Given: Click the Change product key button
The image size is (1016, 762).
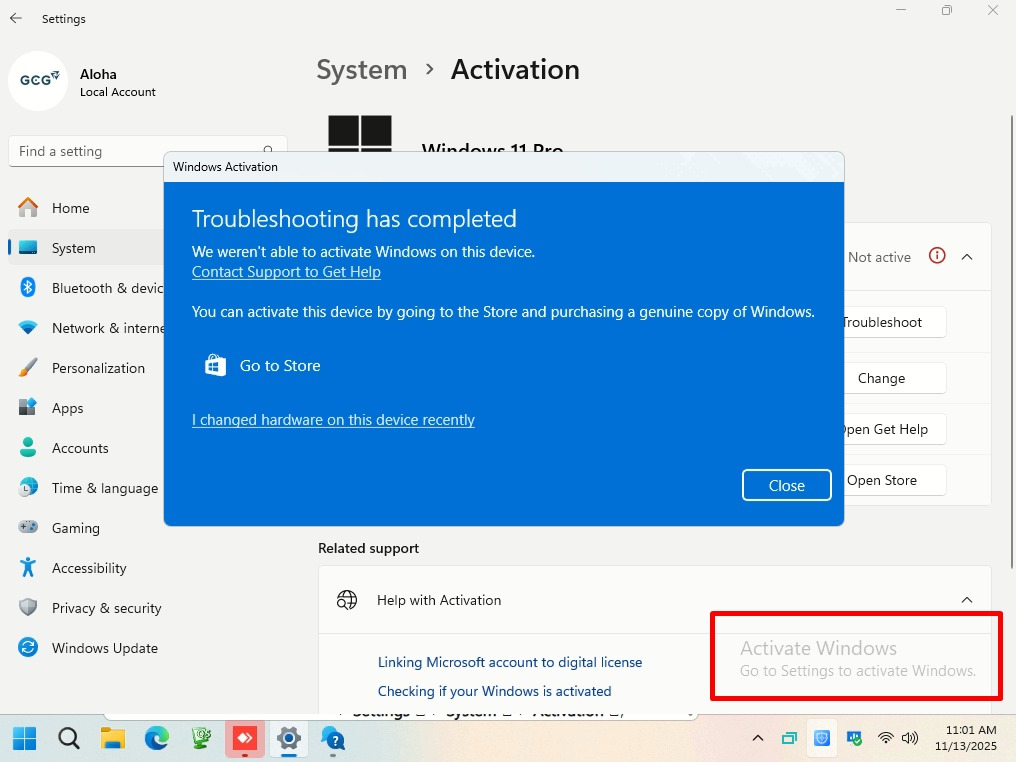Looking at the screenshot, I should (x=894, y=378).
